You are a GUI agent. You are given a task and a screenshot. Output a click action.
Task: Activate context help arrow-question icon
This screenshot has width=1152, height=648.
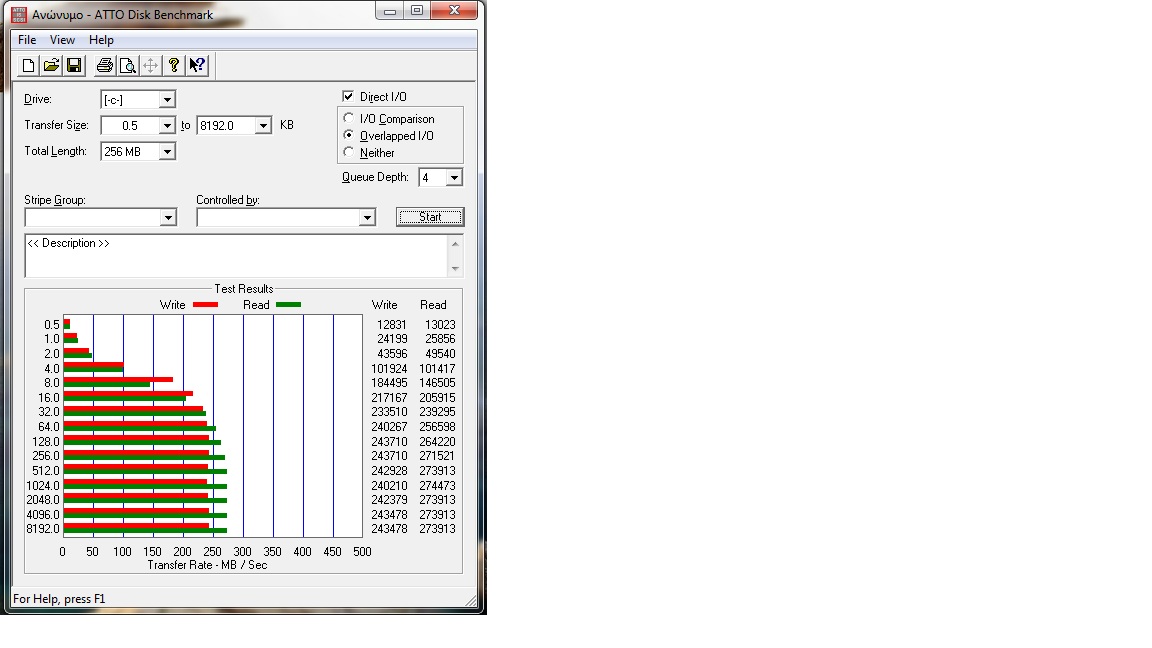[197, 65]
